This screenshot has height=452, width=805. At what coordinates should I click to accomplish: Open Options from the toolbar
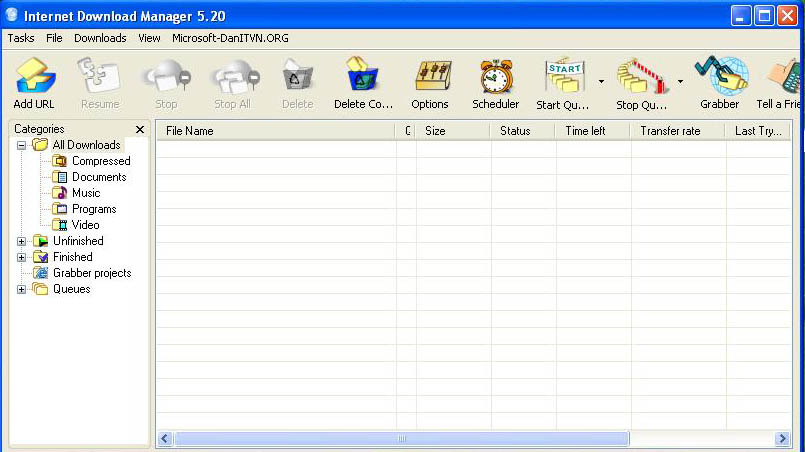(432, 77)
